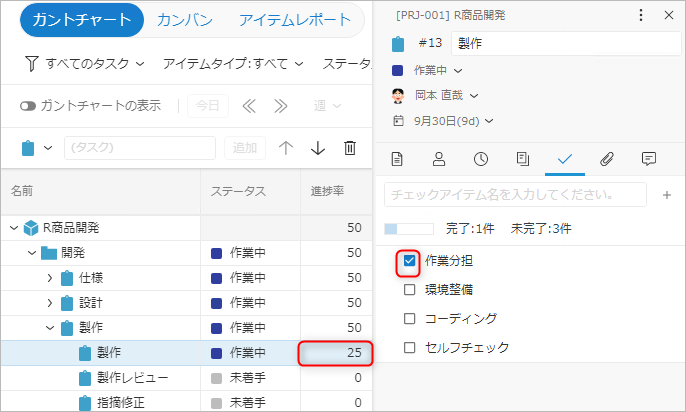Open the assignee person tab
The height and width of the screenshot is (412, 686).
439,158
